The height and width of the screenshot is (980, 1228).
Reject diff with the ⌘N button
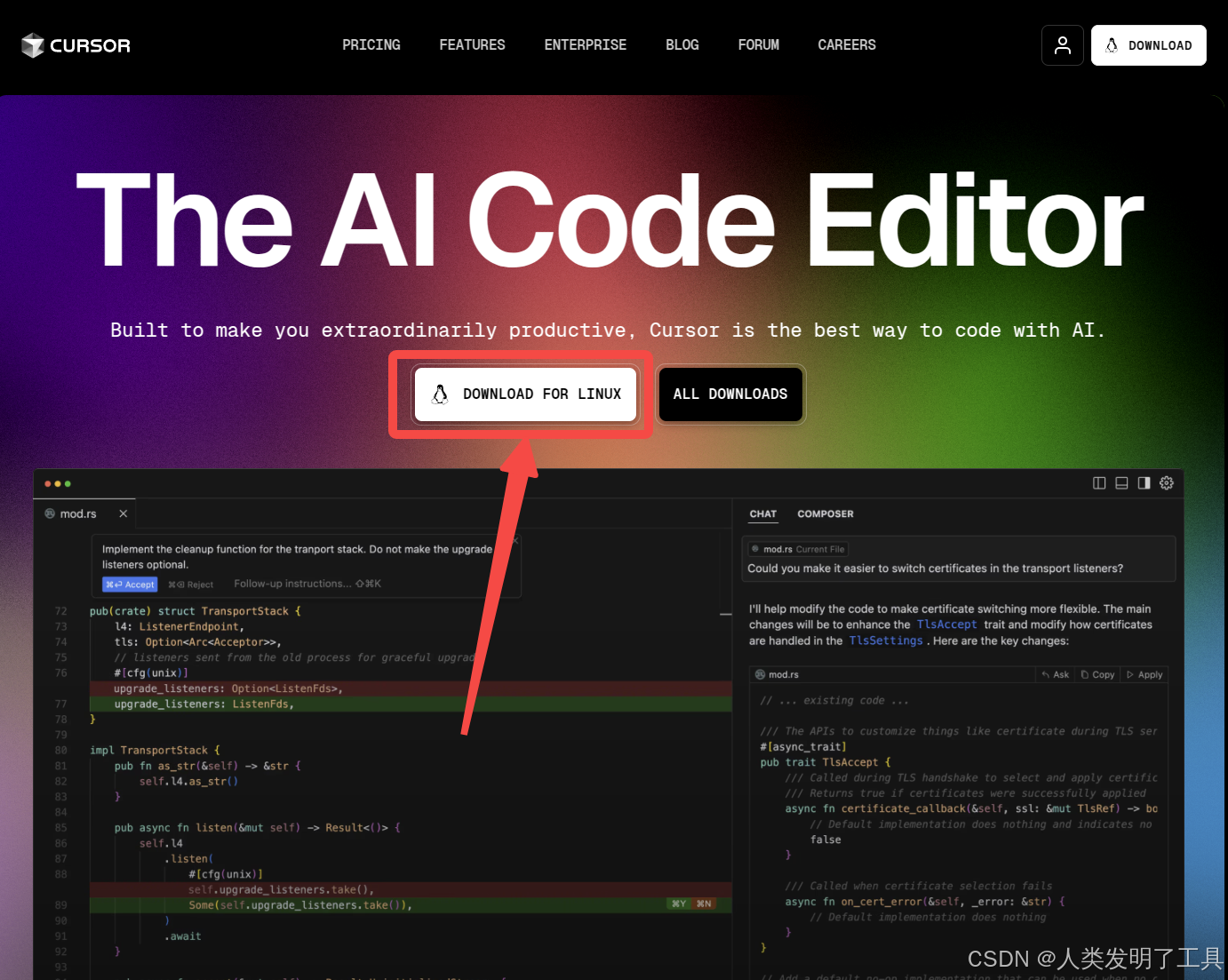click(704, 904)
